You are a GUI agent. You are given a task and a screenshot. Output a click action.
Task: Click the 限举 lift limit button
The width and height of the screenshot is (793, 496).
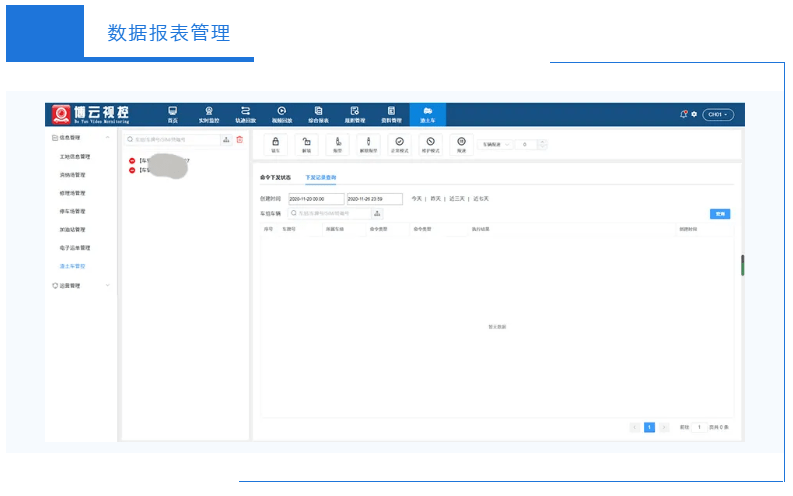(338, 145)
